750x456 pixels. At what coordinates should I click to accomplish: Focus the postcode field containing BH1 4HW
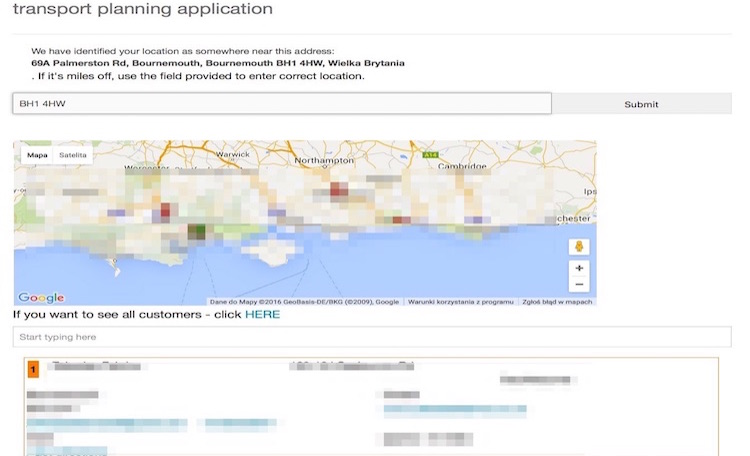[281, 104]
